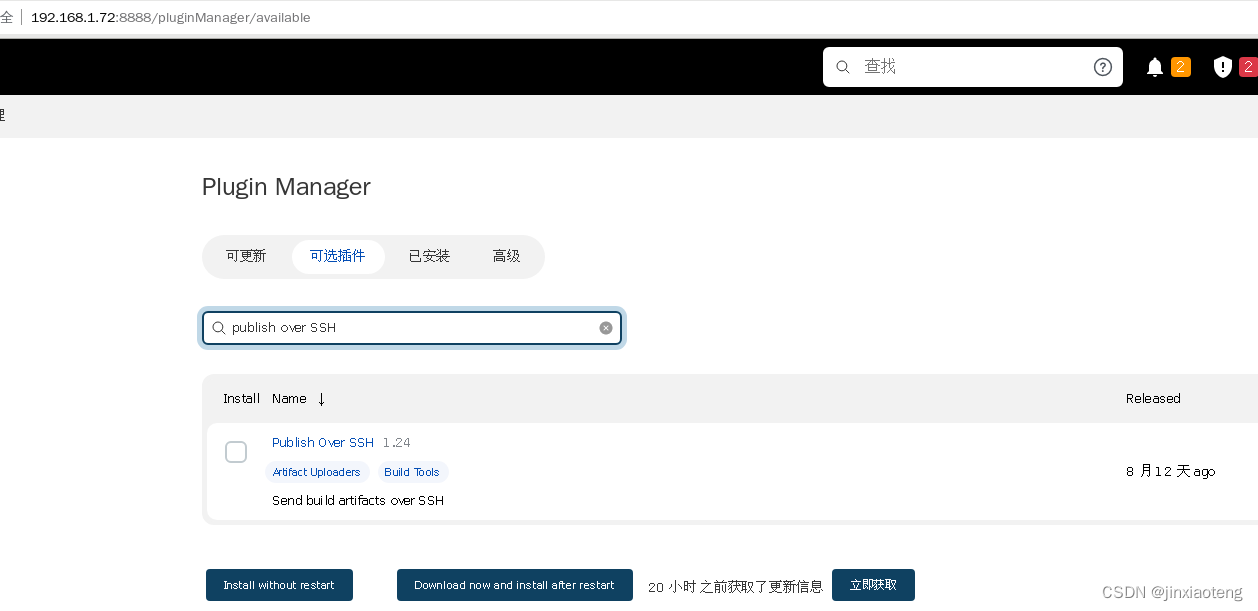Click the version number 1.24
Image resolution: width=1258 pixels, height=611 pixels.
[x=397, y=442]
